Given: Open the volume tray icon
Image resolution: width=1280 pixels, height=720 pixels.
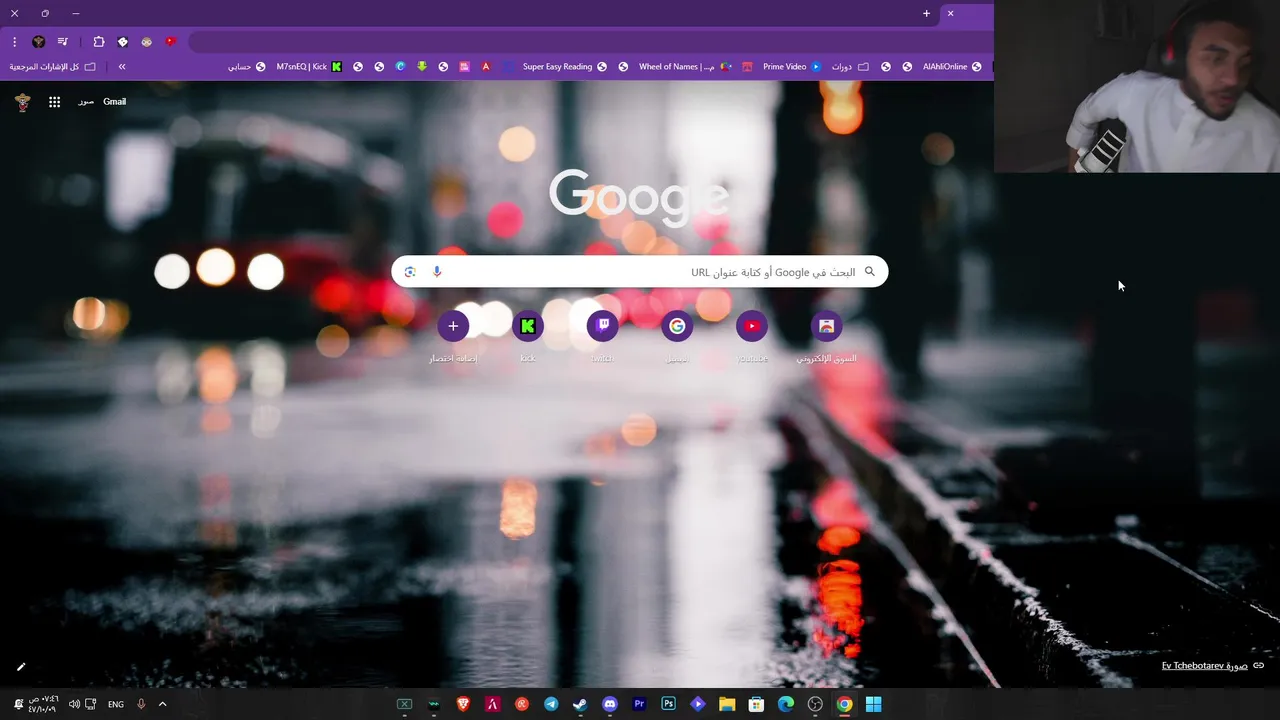Looking at the screenshot, I should pyautogui.click(x=74, y=704).
